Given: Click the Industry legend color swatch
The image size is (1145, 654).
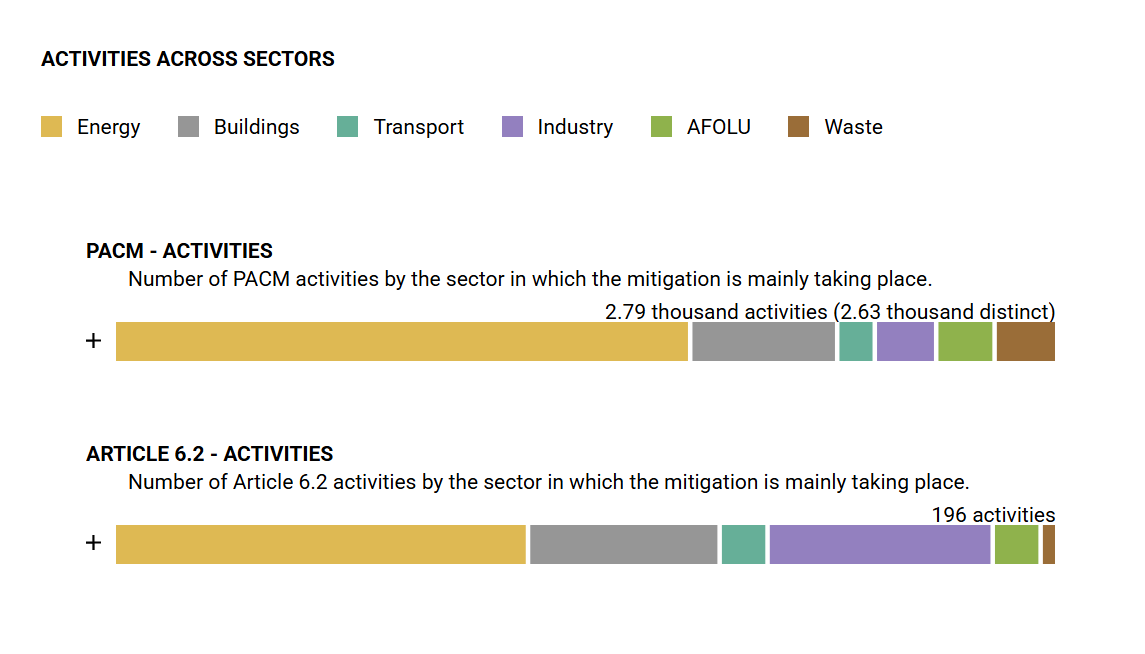Looking at the screenshot, I should coord(512,127).
